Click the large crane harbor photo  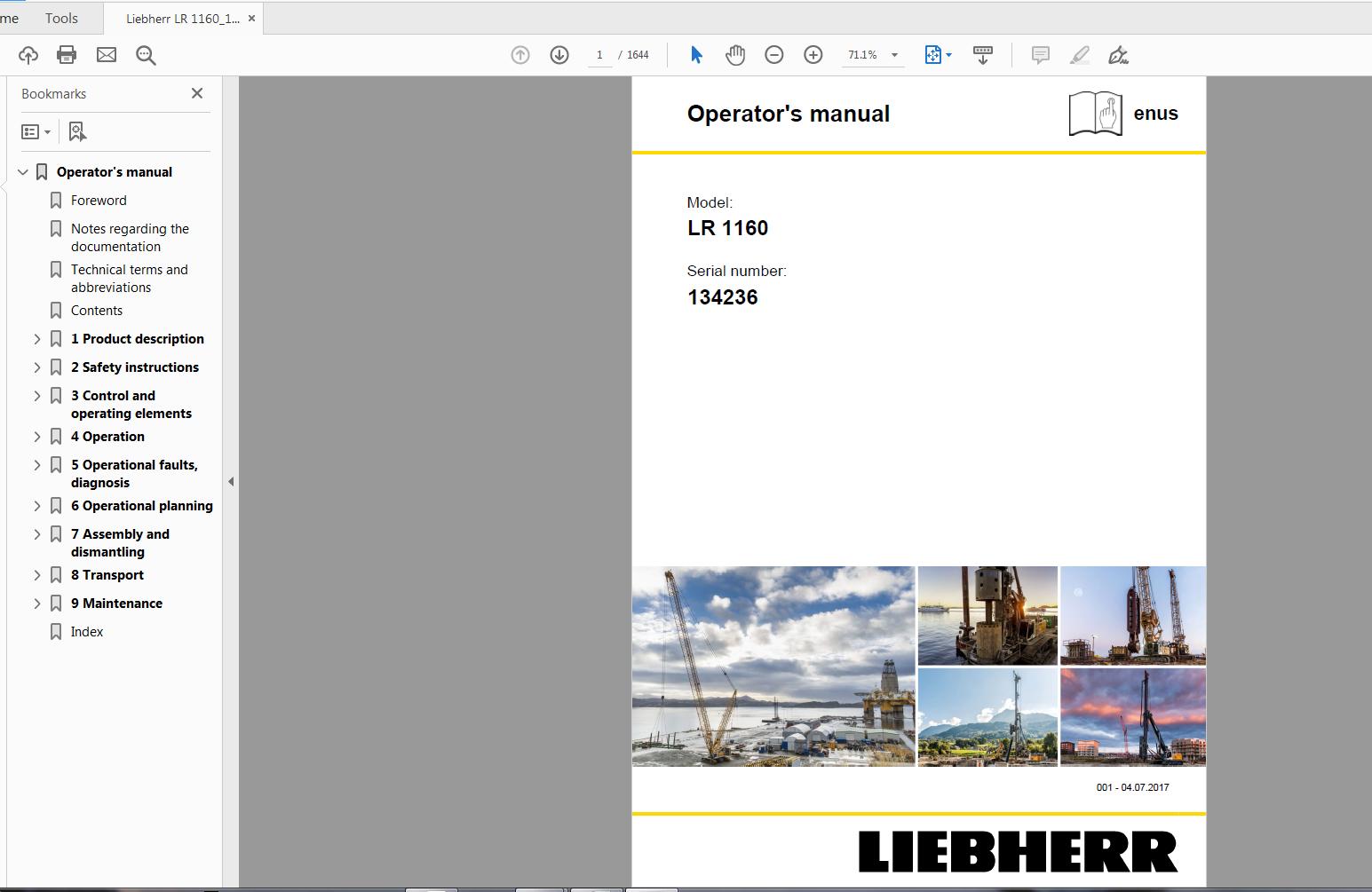pyautogui.click(x=773, y=667)
